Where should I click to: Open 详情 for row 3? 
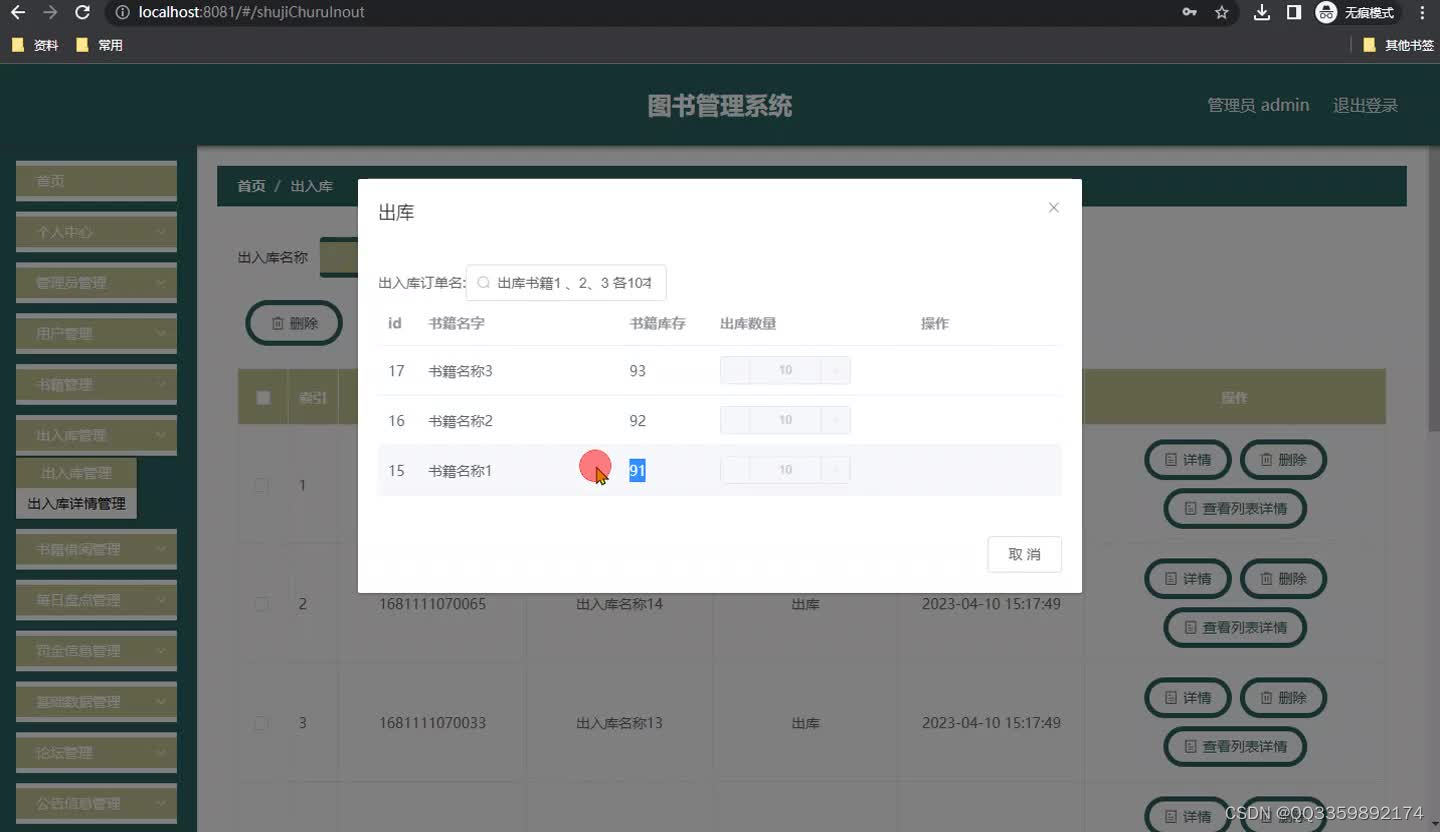pos(1187,698)
